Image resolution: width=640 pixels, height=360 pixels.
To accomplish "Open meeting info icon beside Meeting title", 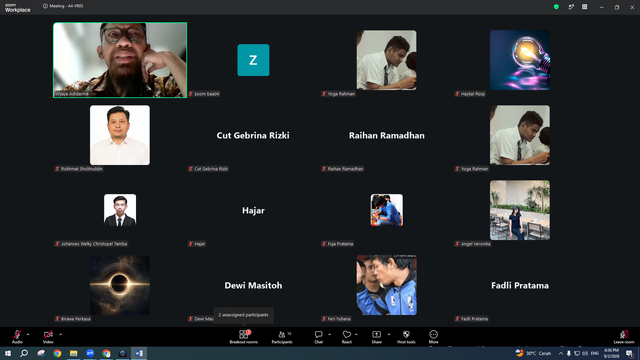I will [x=45, y=6].
